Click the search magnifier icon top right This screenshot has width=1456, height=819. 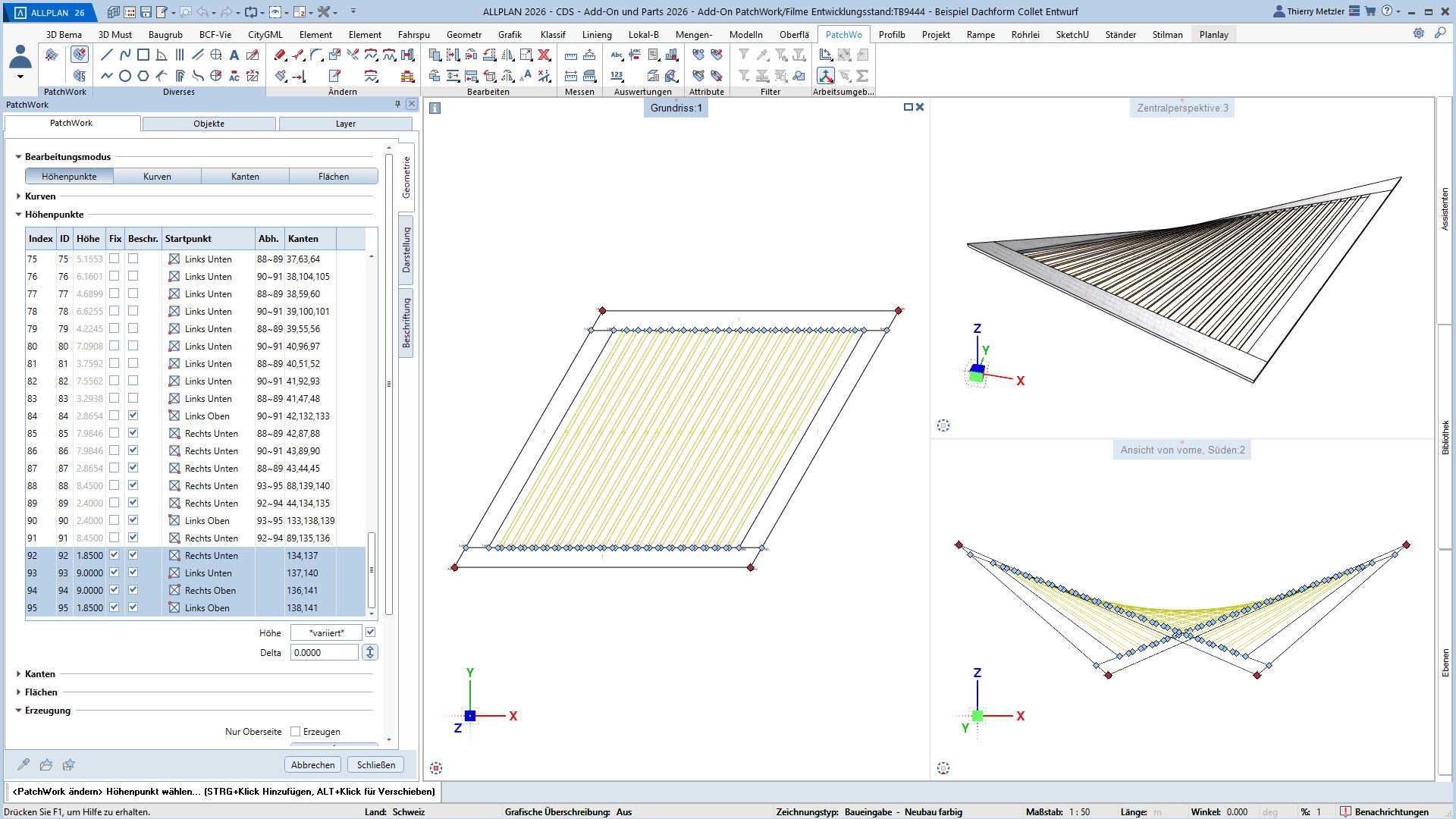(1439, 33)
